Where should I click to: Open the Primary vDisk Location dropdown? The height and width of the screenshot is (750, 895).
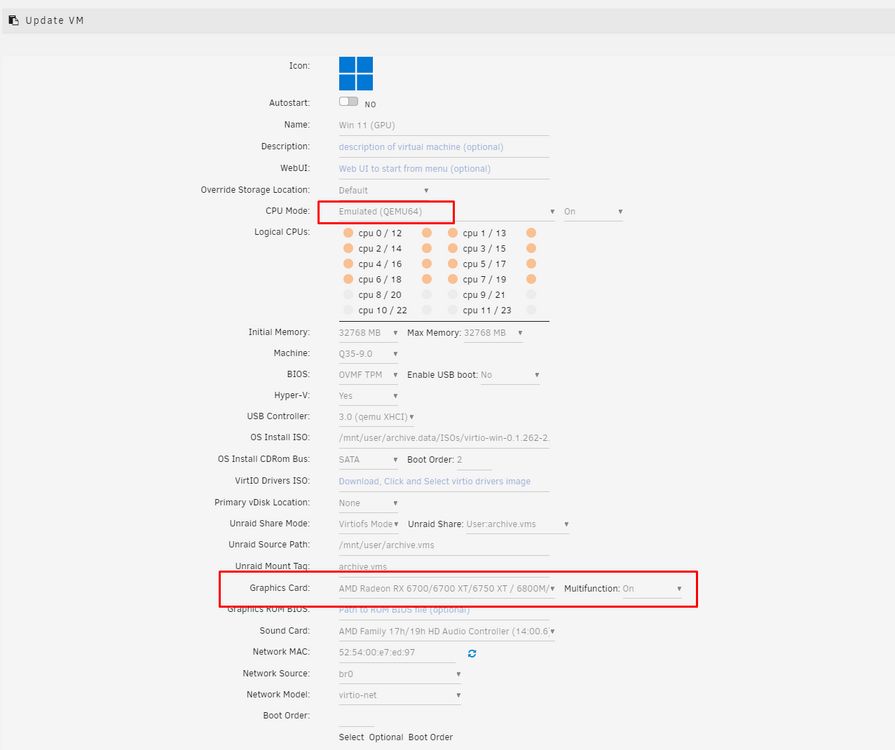point(368,503)
